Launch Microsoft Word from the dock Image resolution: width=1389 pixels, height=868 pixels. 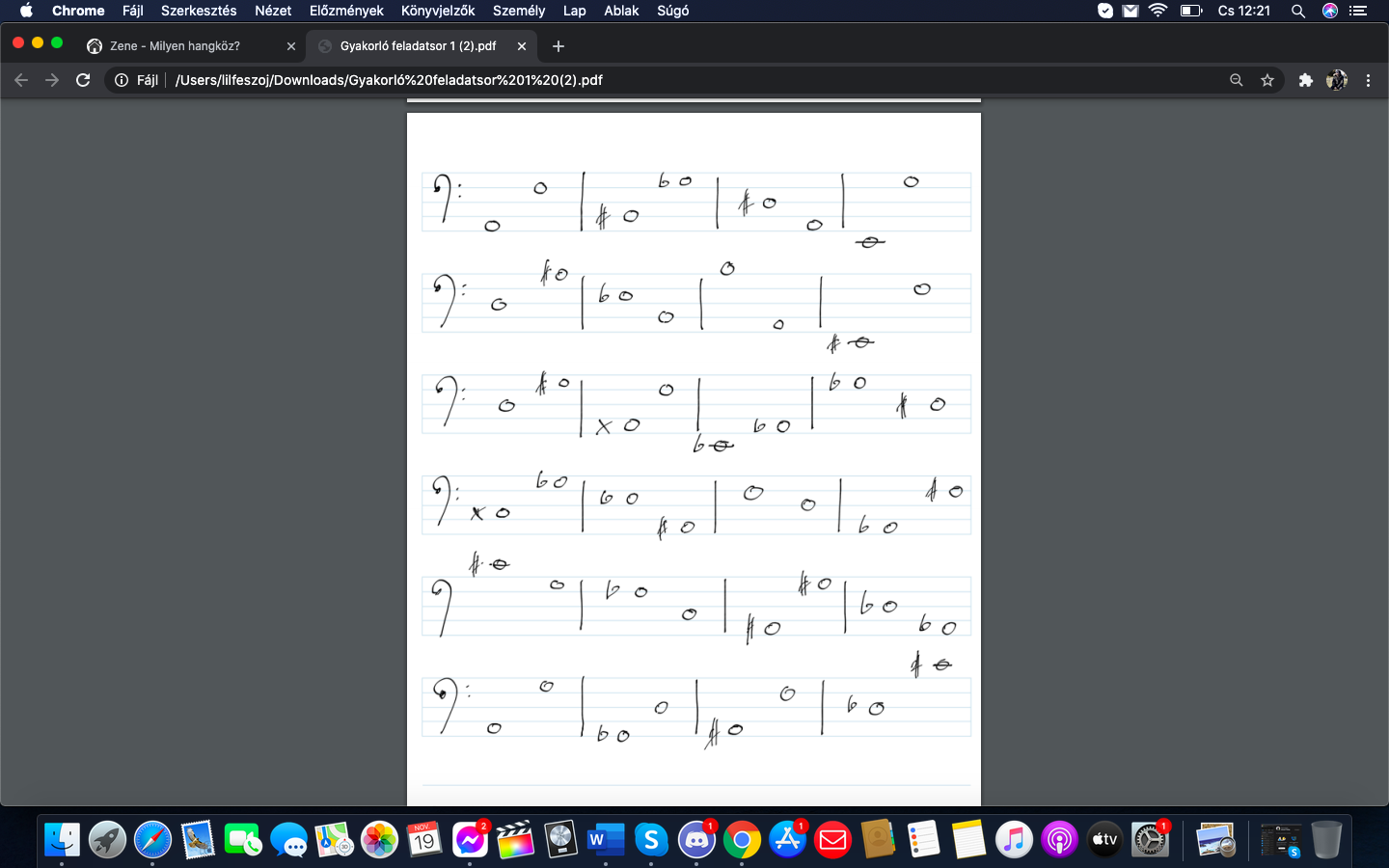(606, 840)
